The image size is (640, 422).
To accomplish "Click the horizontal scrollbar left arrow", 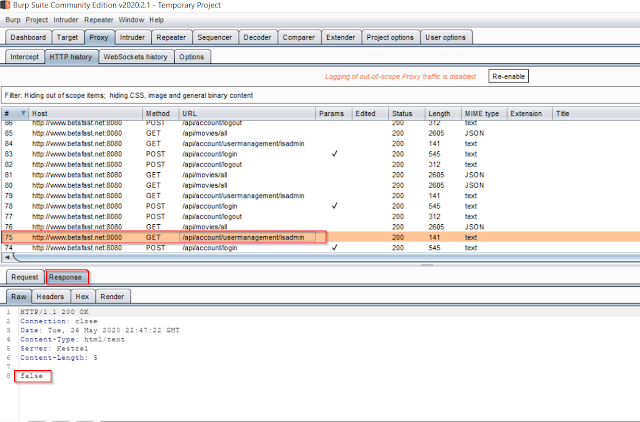I will [7, 257].
